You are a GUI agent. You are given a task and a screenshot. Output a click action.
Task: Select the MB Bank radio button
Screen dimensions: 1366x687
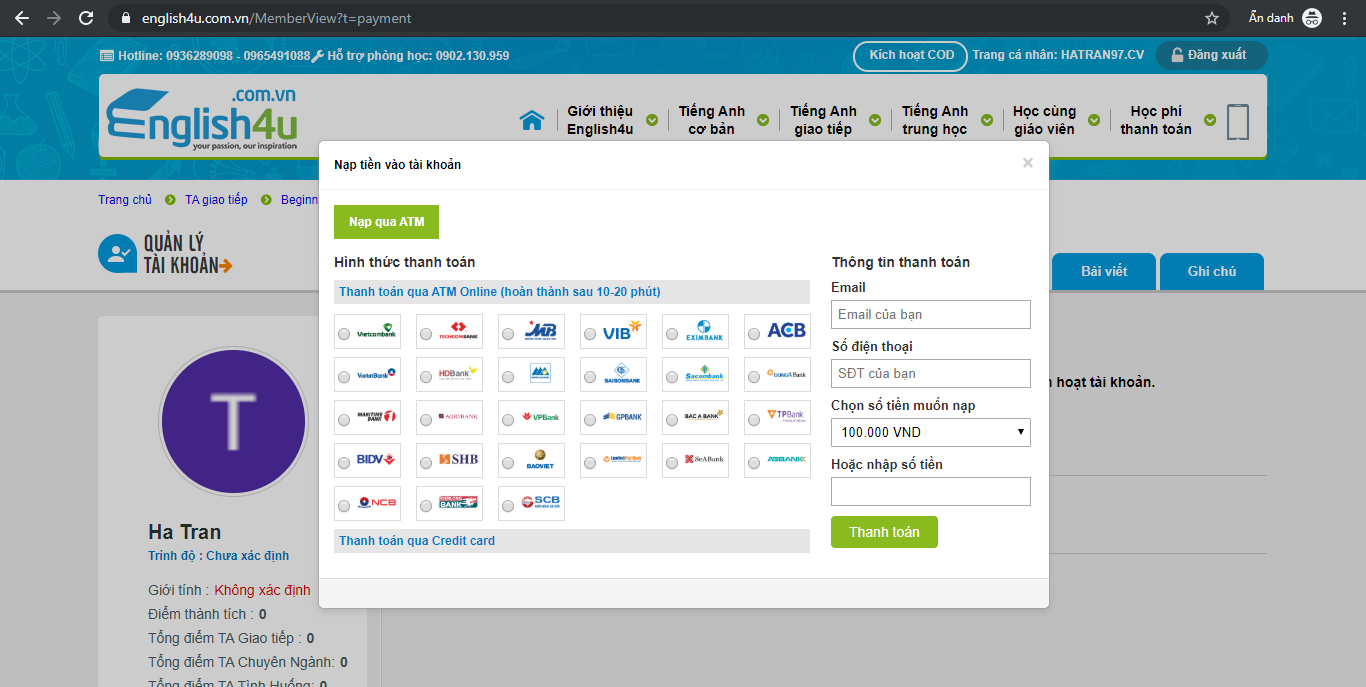[x=508, y=334]
